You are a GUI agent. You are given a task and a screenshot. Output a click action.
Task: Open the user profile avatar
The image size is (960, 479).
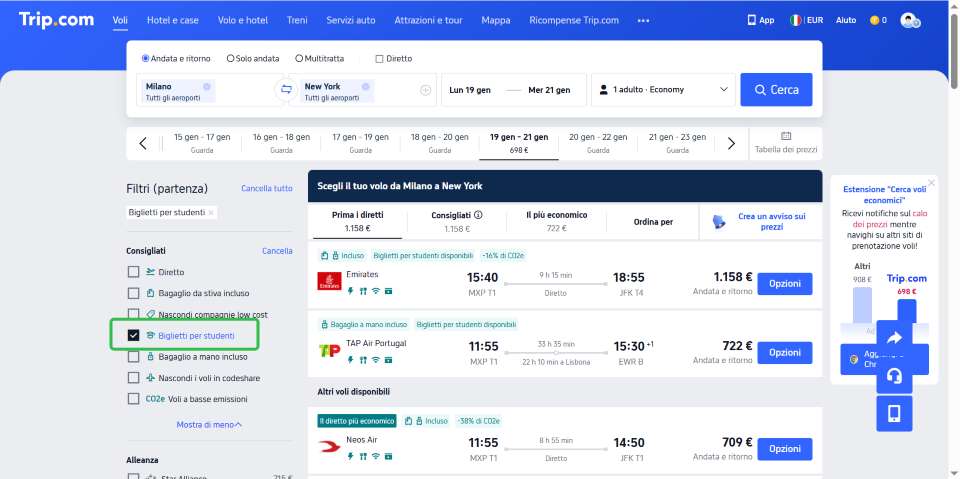click(910, 20)
